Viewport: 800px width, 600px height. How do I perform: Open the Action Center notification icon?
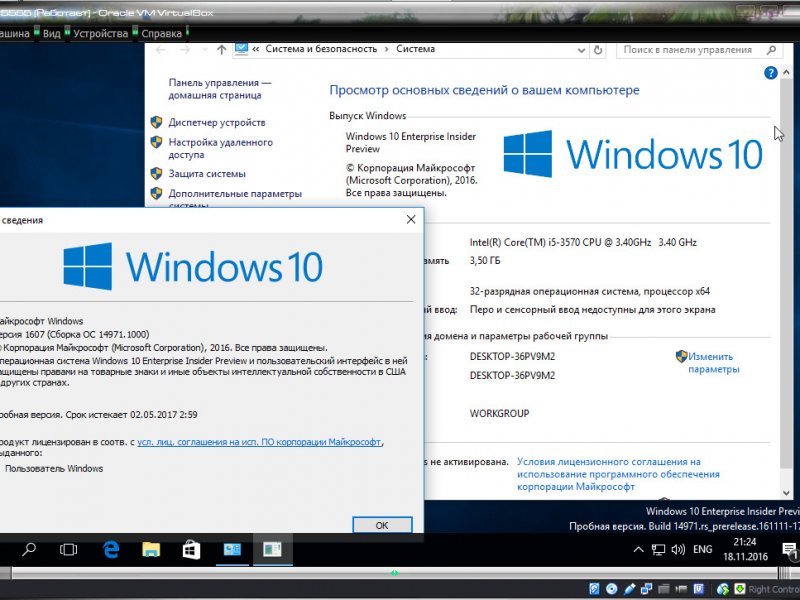790,549
